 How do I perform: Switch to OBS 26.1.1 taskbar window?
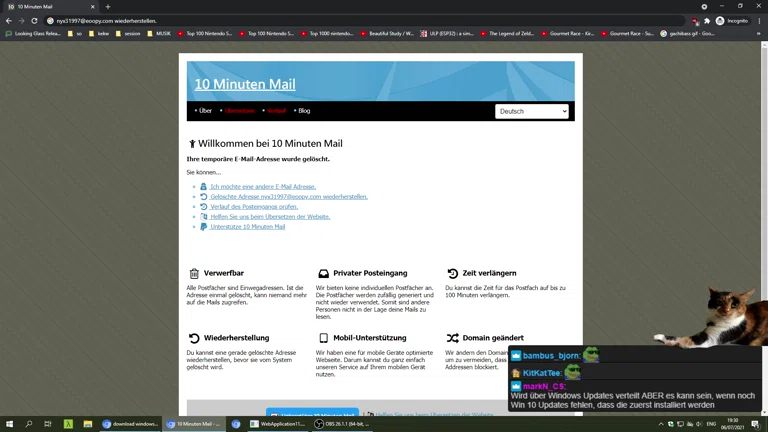point(342,424)
